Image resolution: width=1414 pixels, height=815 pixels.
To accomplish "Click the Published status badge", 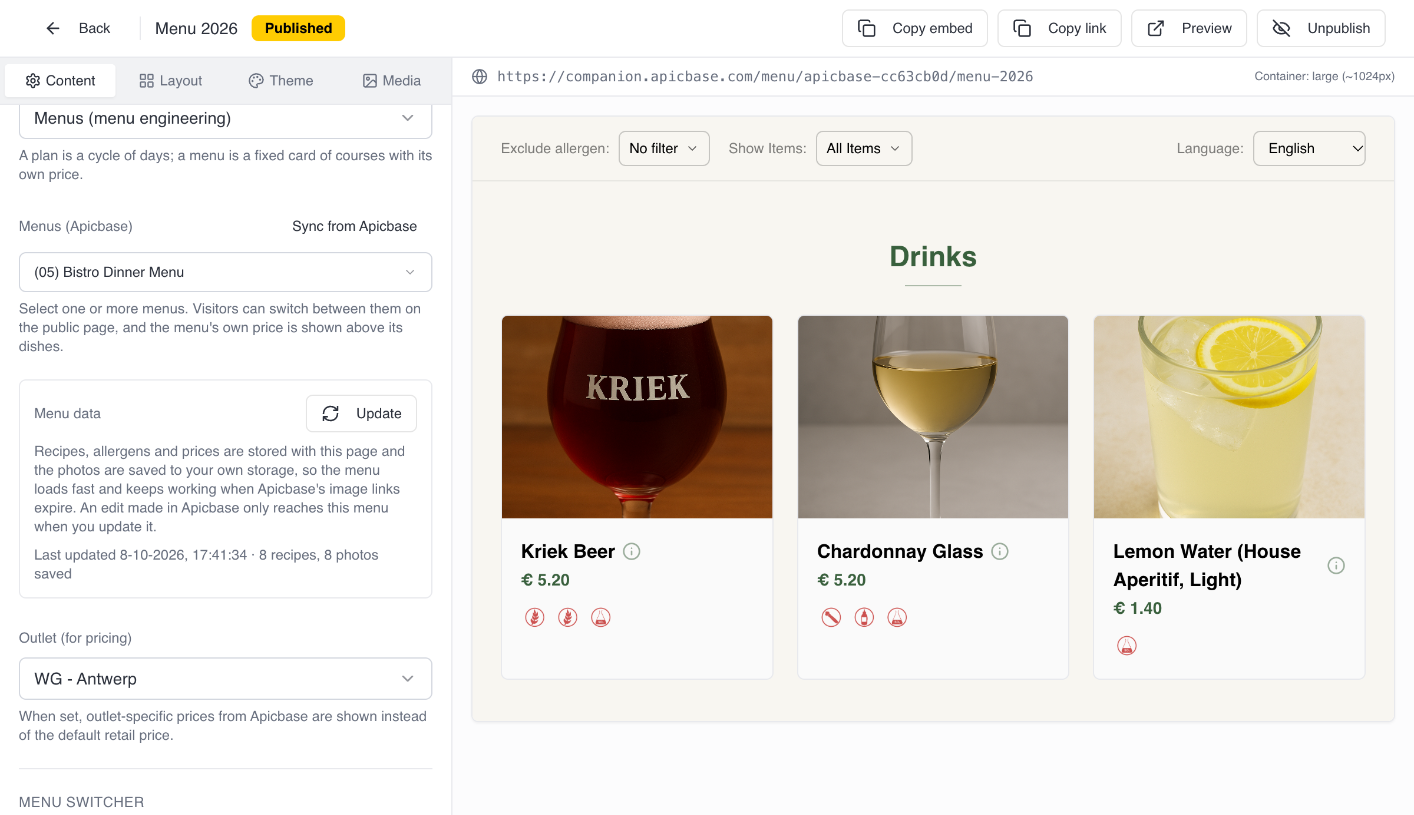I will (x=298, y=28).
